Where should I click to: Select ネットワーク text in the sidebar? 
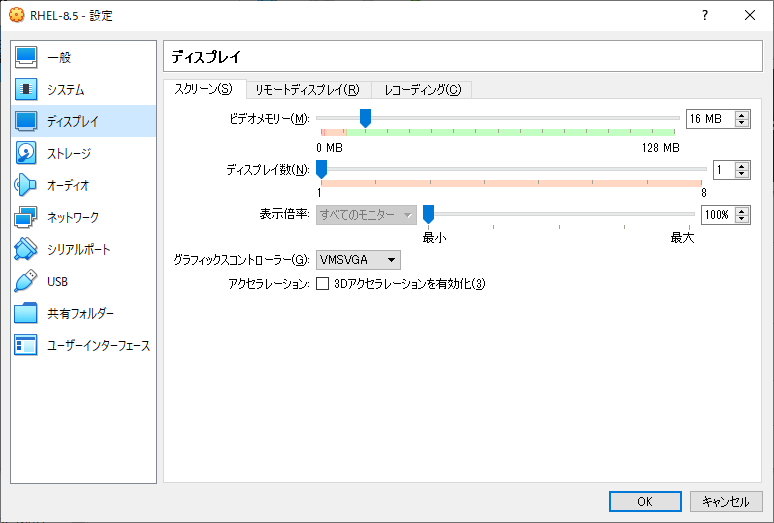73,217
